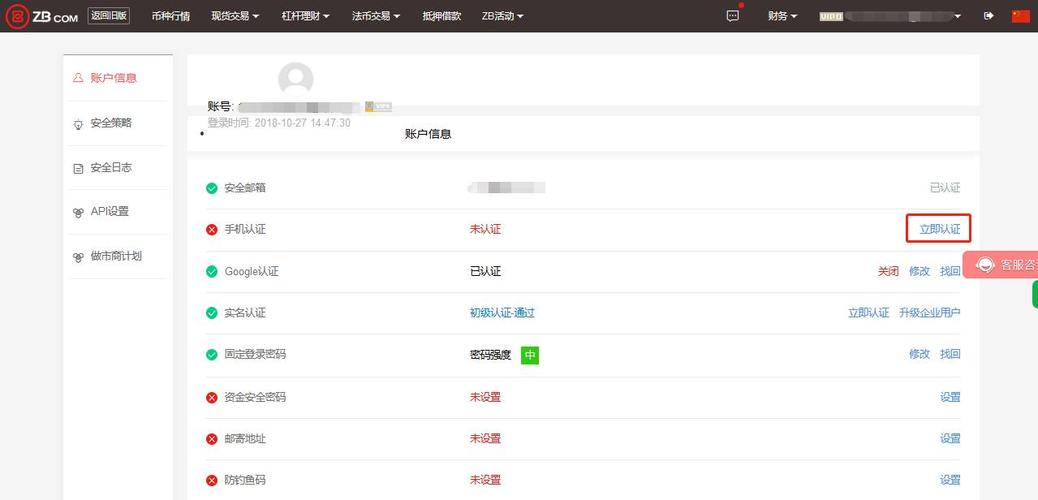Open the chat message notification icon
Screen dimensions: 1038x500
click(x=732, y=15)
